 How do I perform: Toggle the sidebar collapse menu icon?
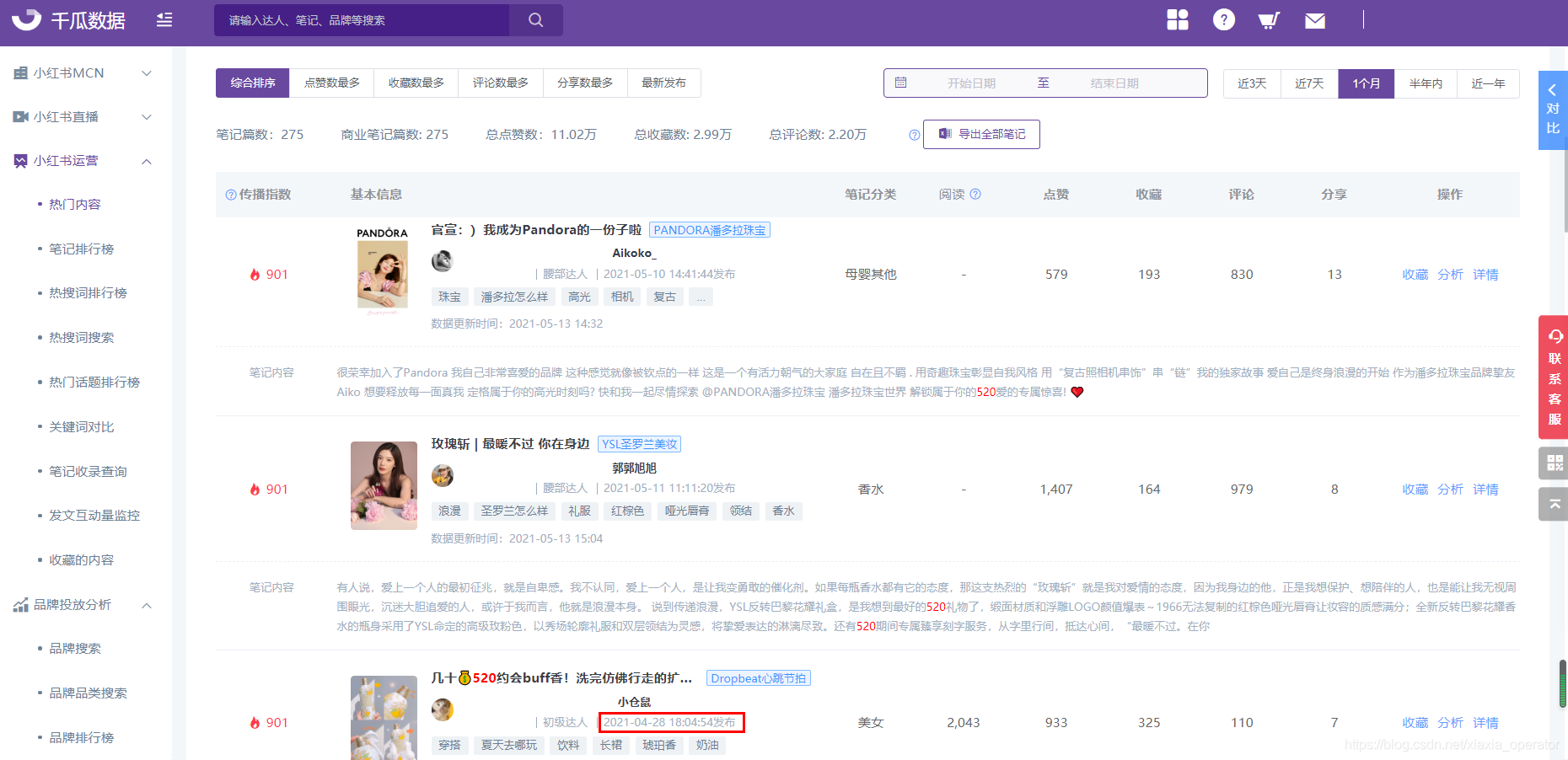click(164, 19)
